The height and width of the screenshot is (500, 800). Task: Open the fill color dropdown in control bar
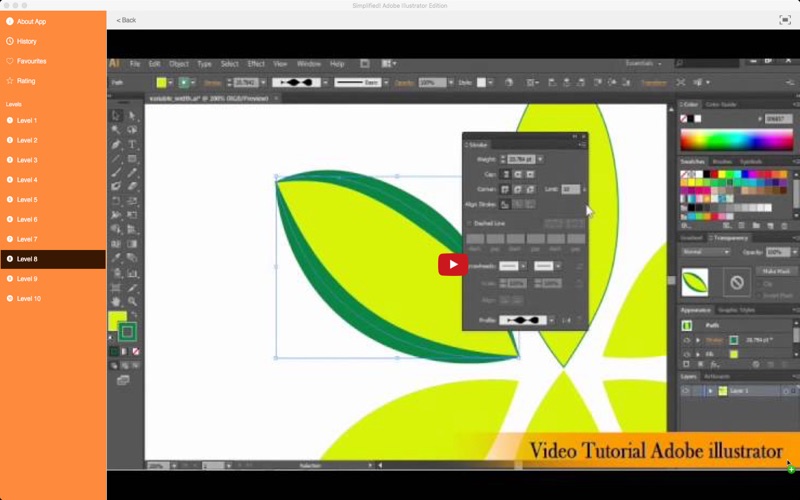pyautogui.click(x=170, y=83)
